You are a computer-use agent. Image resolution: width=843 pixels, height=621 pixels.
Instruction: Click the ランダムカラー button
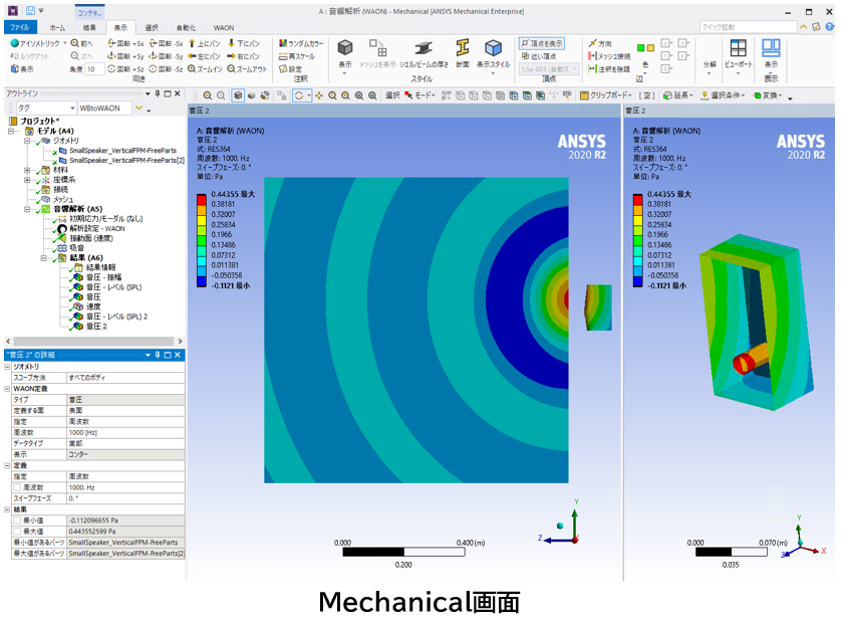[301, 43]
